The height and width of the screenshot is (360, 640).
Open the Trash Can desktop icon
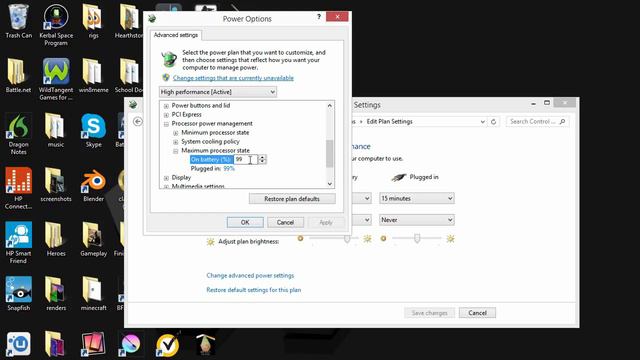pyautogui.click(x=18, y=21)
